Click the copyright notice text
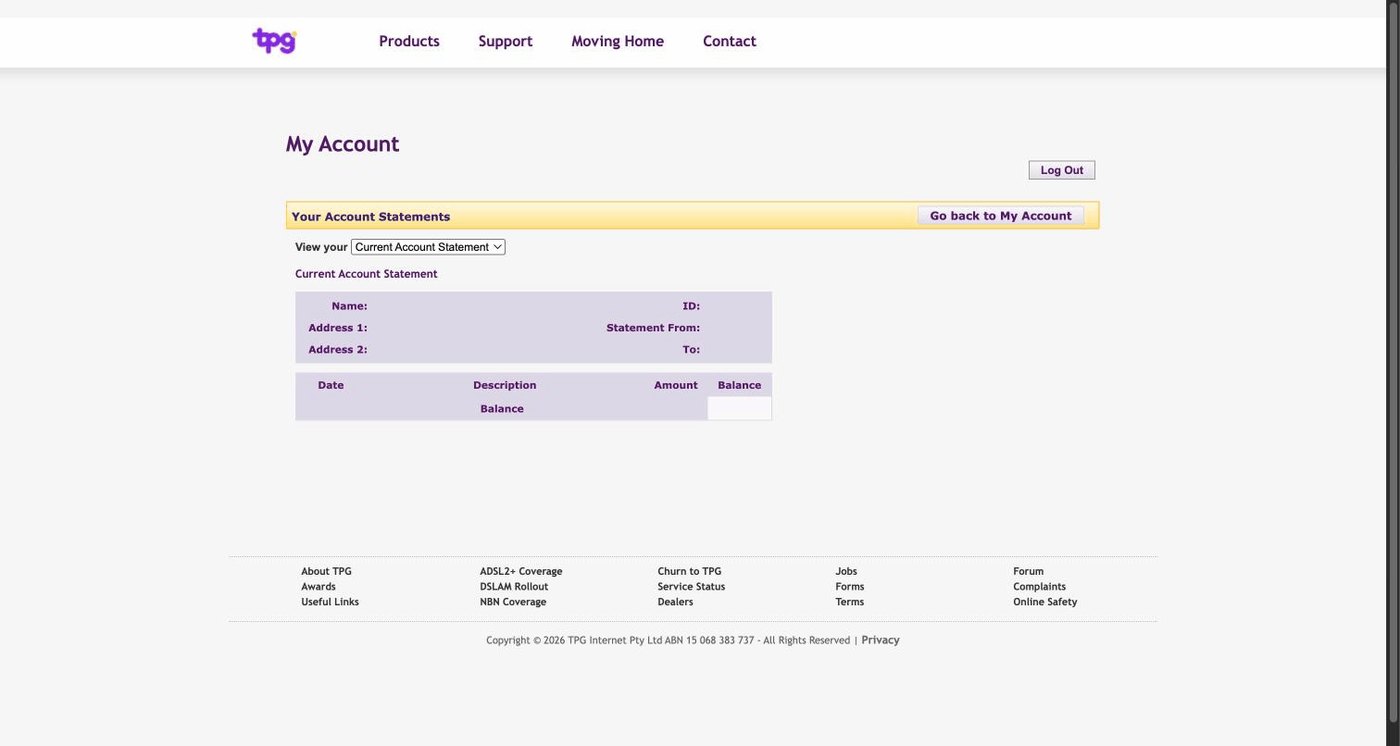 click(x=668, y=640)
